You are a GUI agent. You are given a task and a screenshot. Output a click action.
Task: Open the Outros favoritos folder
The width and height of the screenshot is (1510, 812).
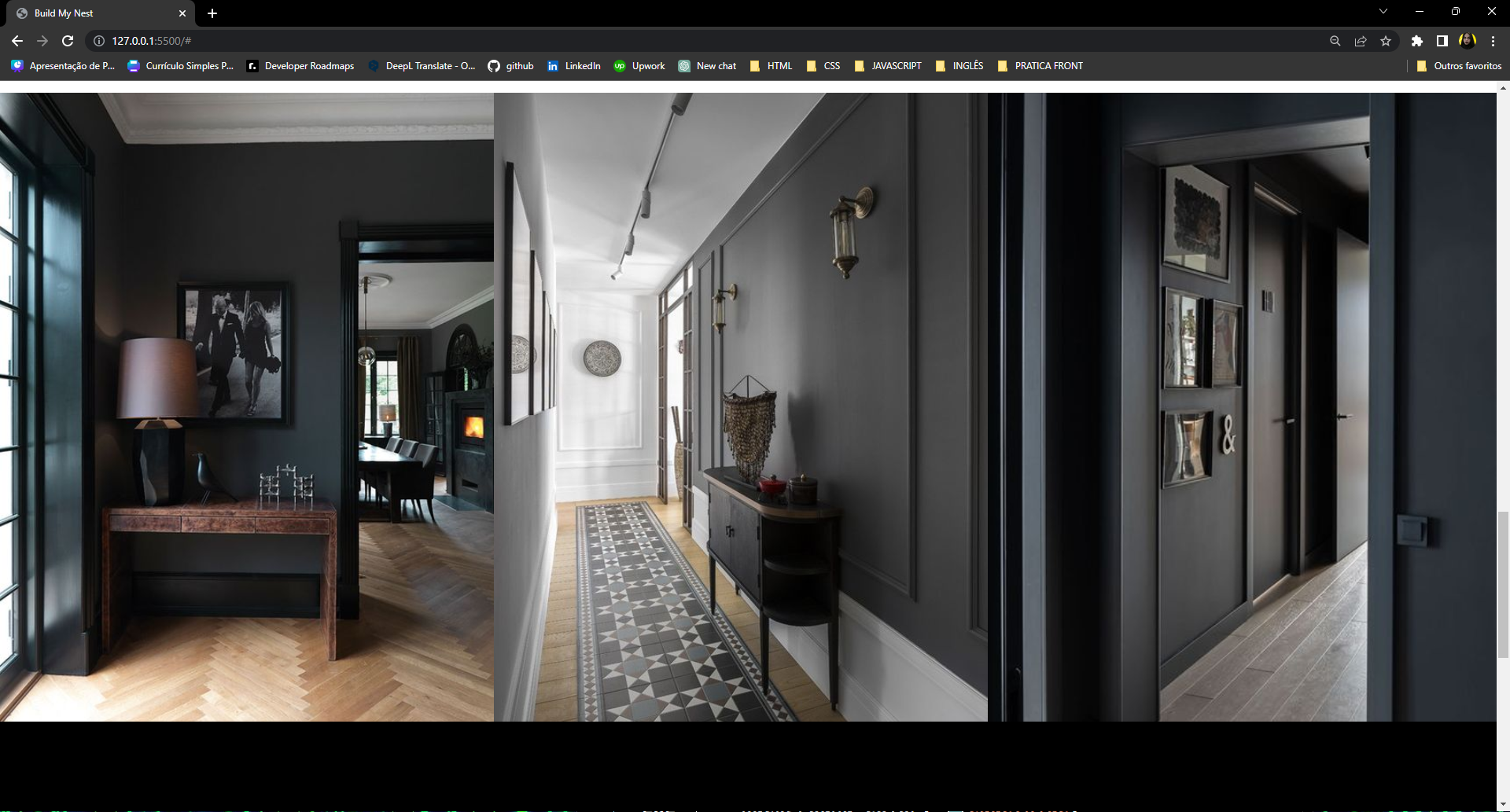click(1459, 66)
